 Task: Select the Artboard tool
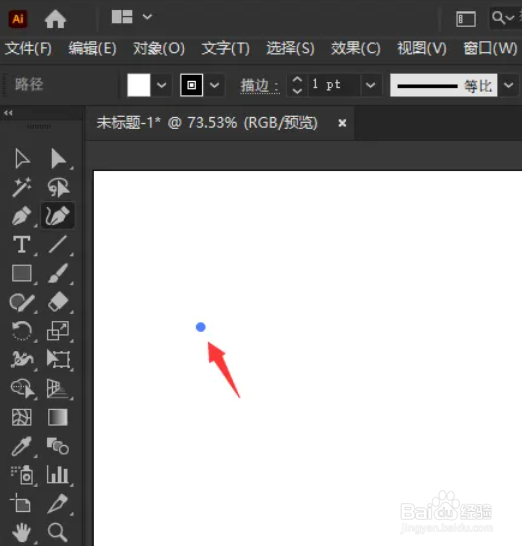pyautogui.click(x=21, y=504)
